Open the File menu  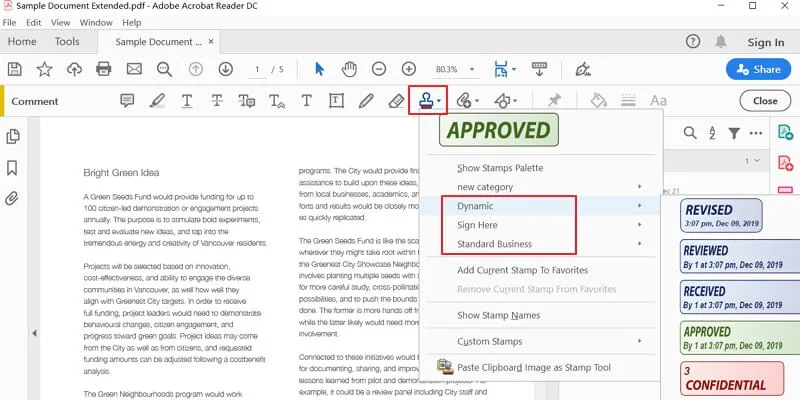(x=9, y=22)
